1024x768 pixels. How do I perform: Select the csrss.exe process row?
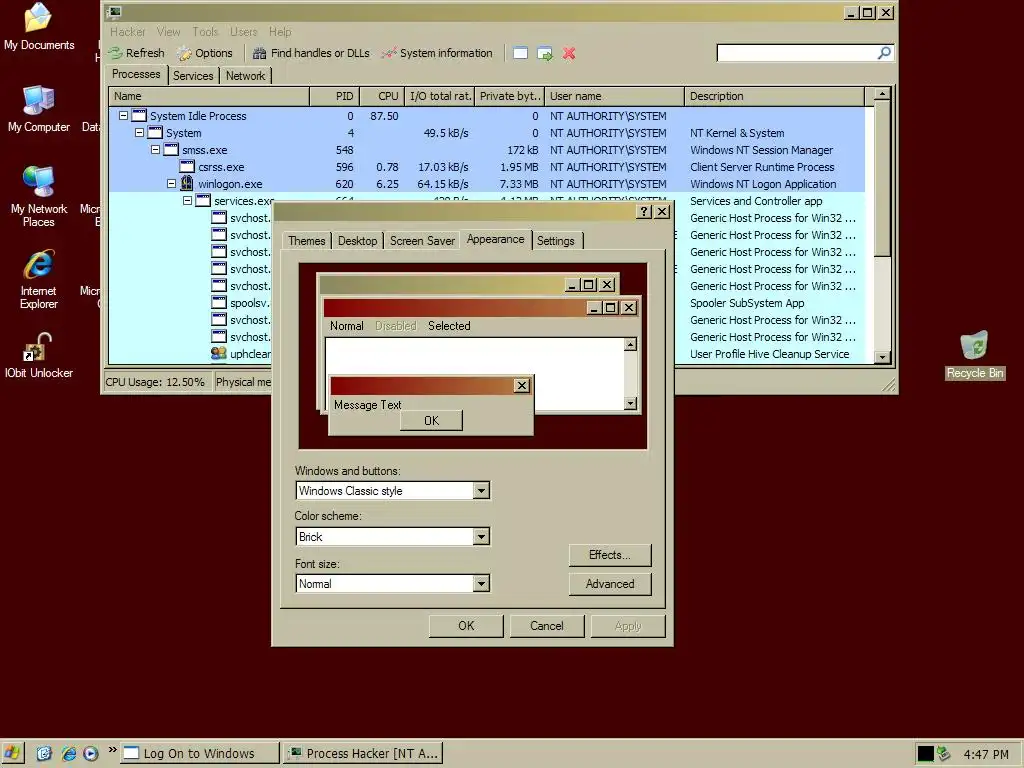(x=487, y=167)
